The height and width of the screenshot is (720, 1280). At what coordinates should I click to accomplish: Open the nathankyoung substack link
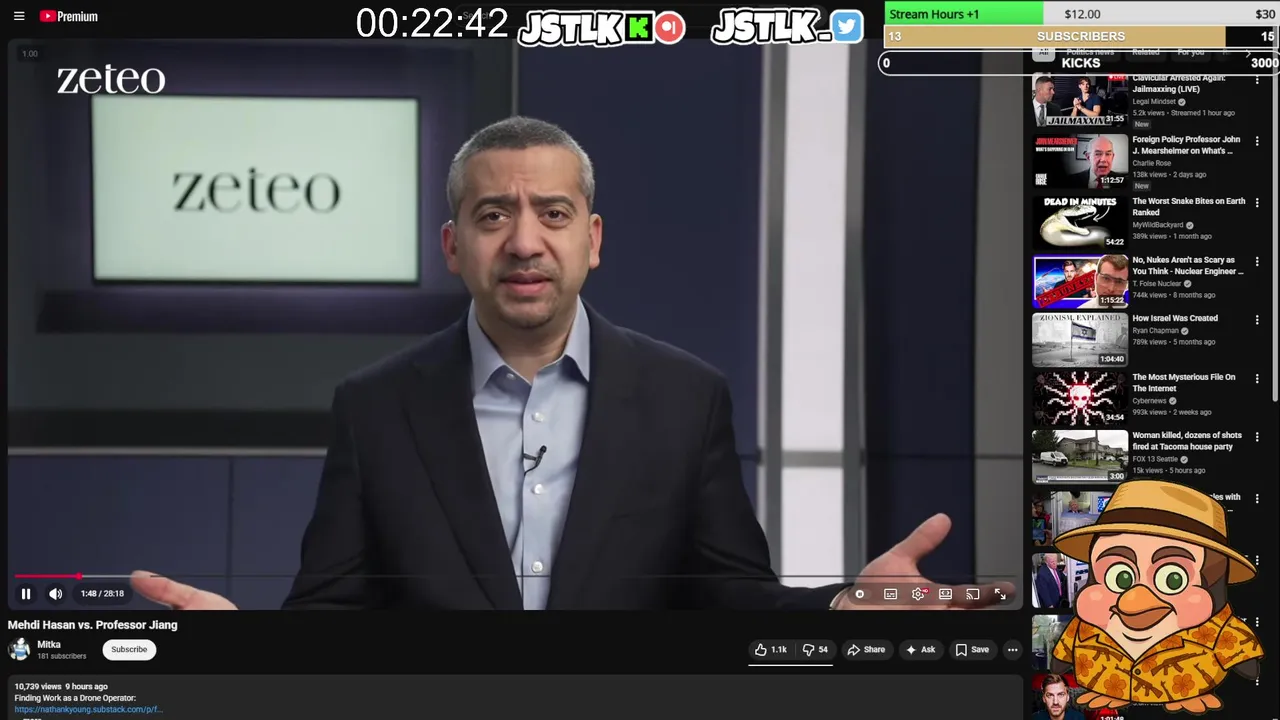coord(88,709)
